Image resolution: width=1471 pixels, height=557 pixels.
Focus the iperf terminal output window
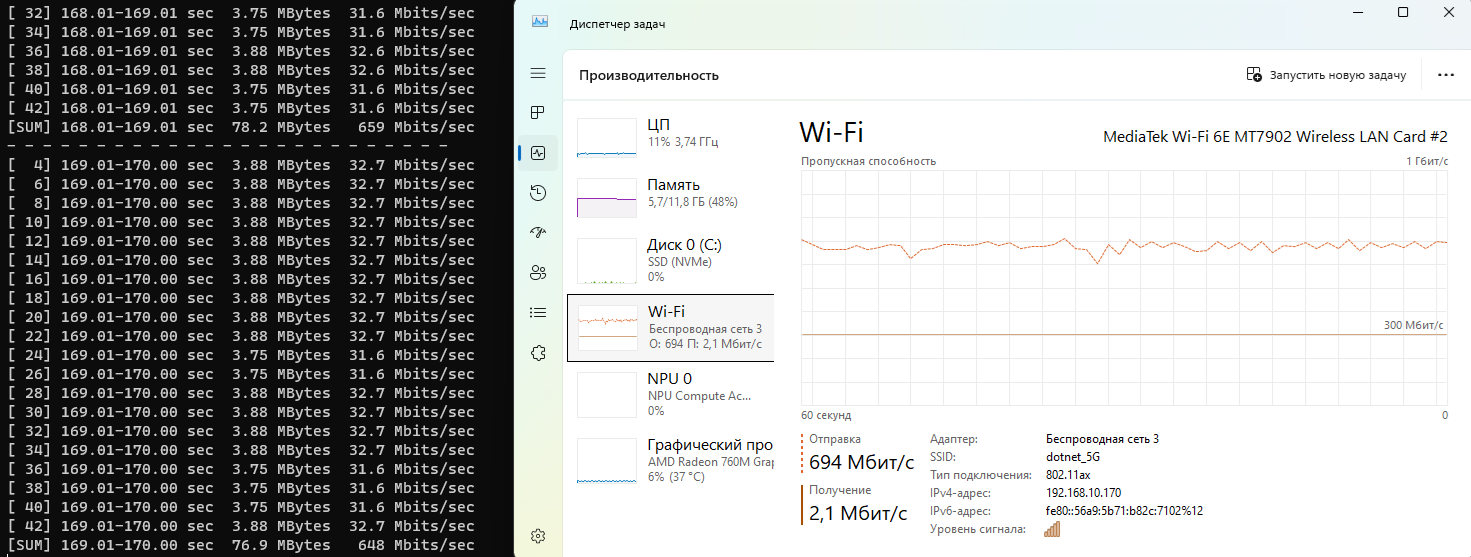pyautogui.click(x=250, y=280)
